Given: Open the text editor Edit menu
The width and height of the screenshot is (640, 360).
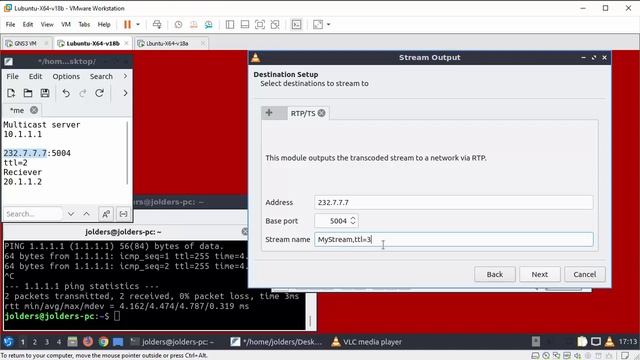Looking at the screenshot, I should point(35,76).
